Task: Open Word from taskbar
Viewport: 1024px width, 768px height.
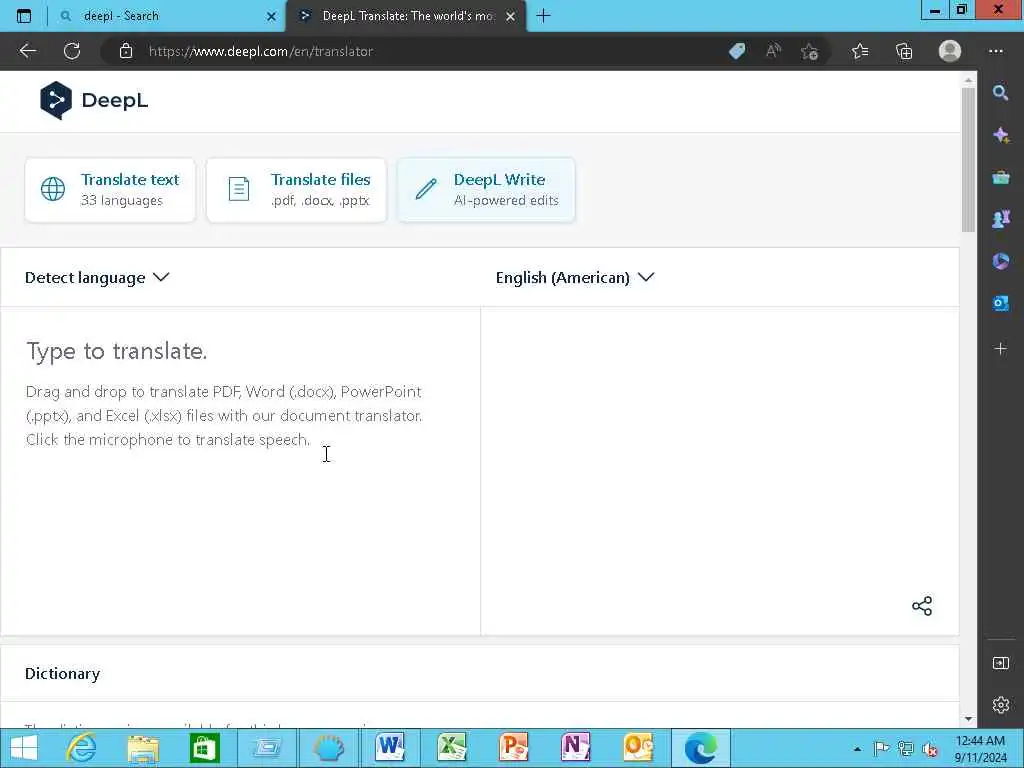Action: click(391, 748)
